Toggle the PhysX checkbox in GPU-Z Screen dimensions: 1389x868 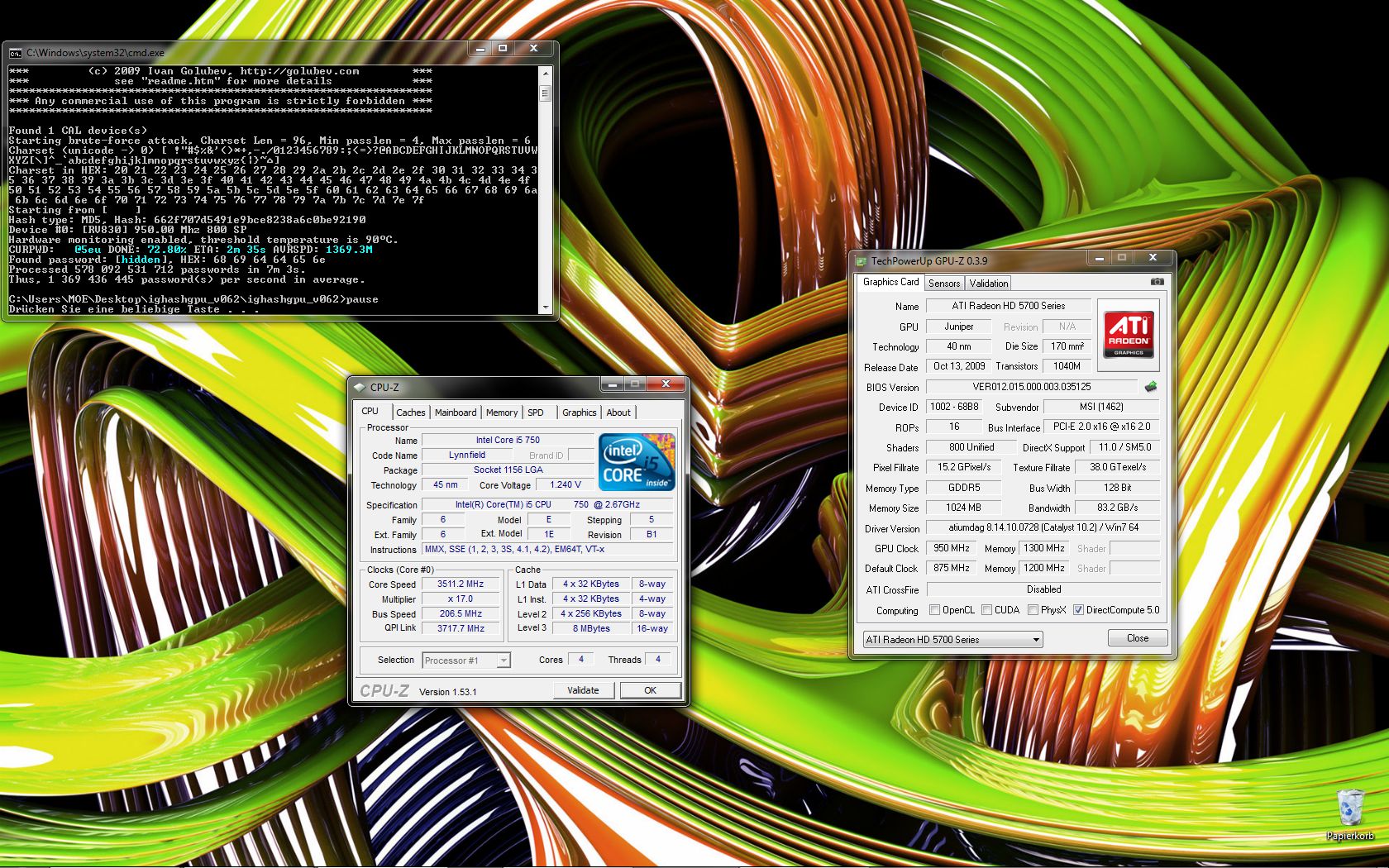tap(1033, 610)
